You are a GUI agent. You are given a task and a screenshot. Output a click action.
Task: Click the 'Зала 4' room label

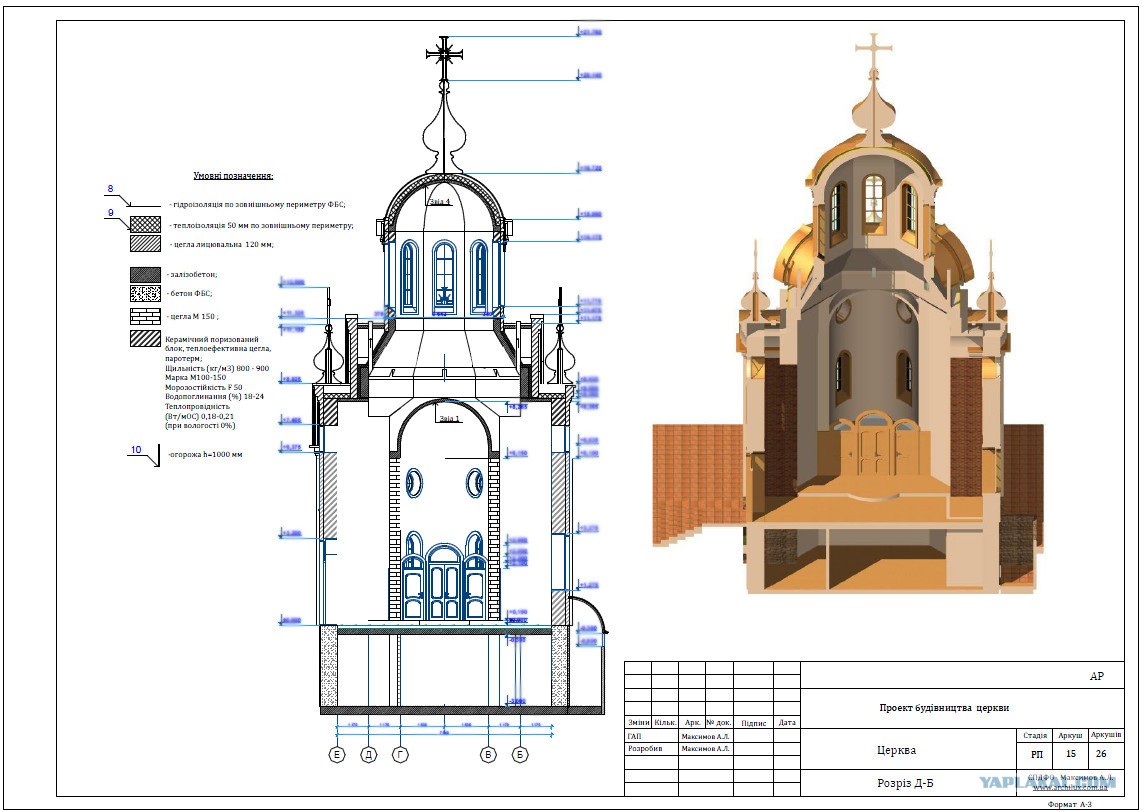point(441,202)
